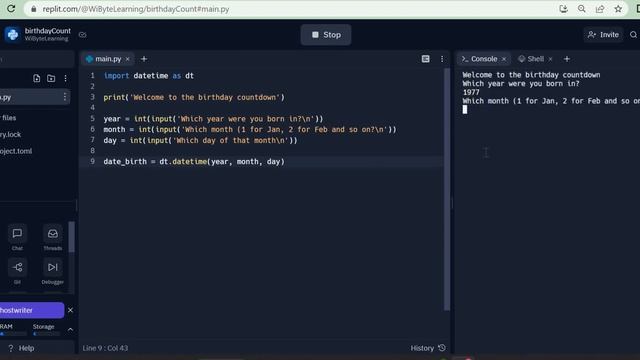The height and width of the screenshot is (360, 640).
Task: Open the editor pane three-dot menu
Action: (x=442, y=59)
